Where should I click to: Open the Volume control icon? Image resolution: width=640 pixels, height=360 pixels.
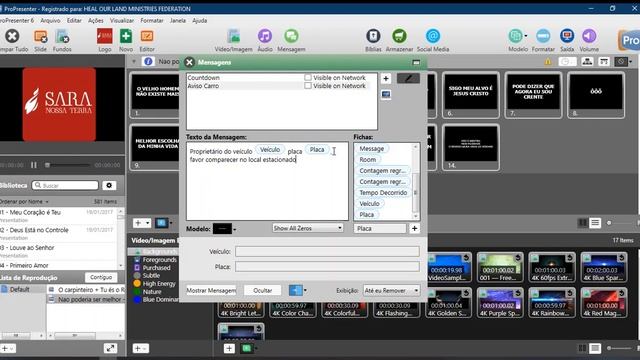coord(589,36)
